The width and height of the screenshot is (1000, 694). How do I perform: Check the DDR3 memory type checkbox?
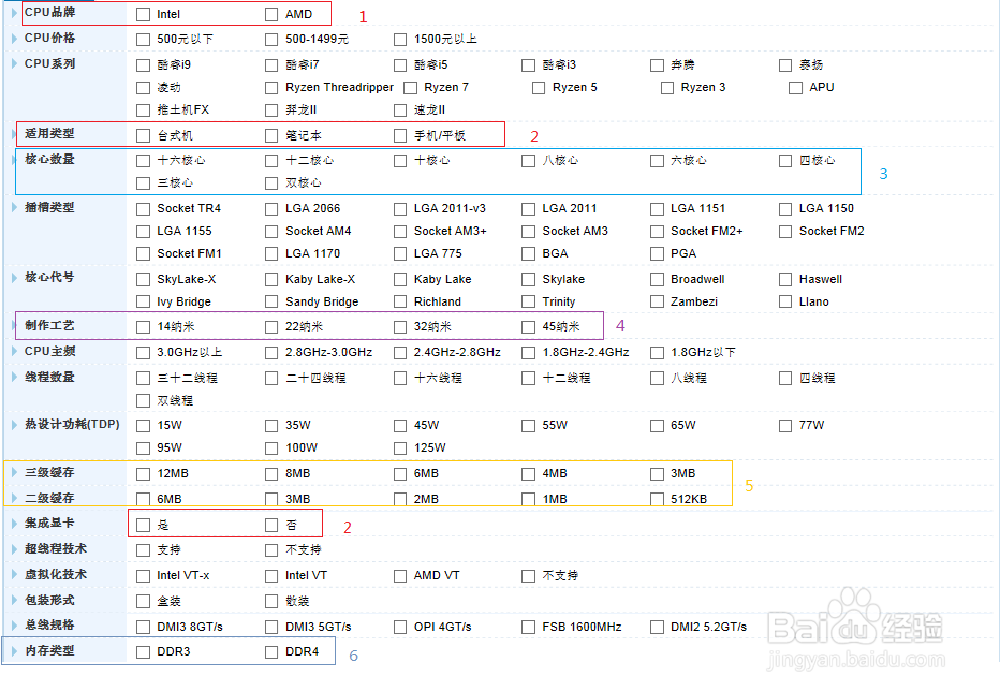point(143,652)
